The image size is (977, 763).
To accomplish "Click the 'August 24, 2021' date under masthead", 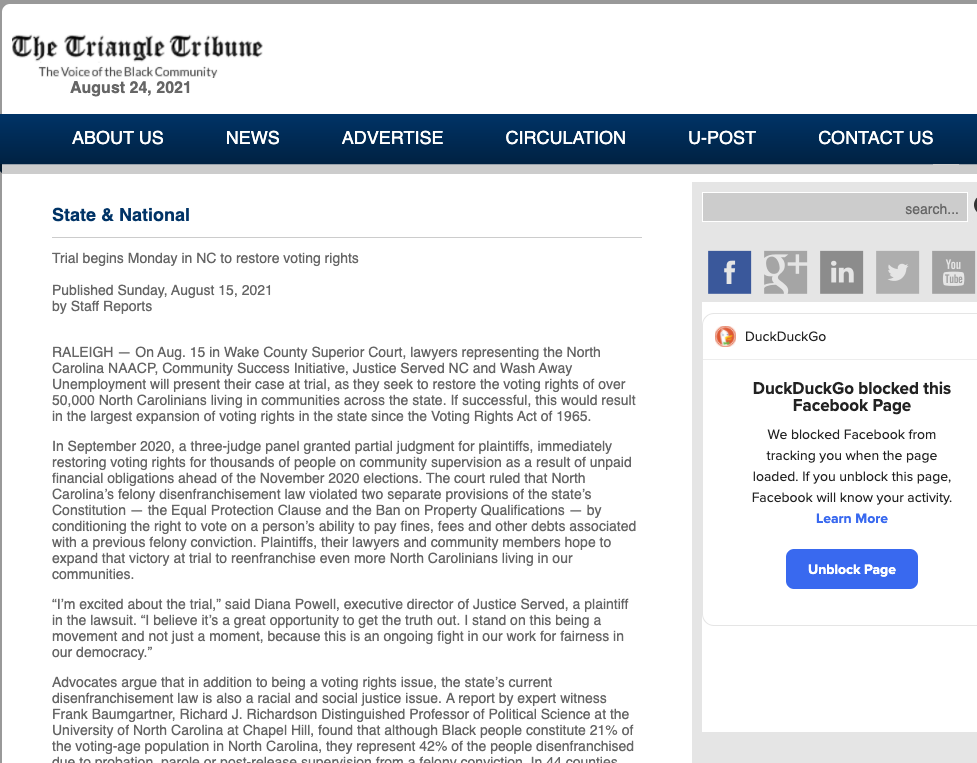I will click(x=130, y=88).
